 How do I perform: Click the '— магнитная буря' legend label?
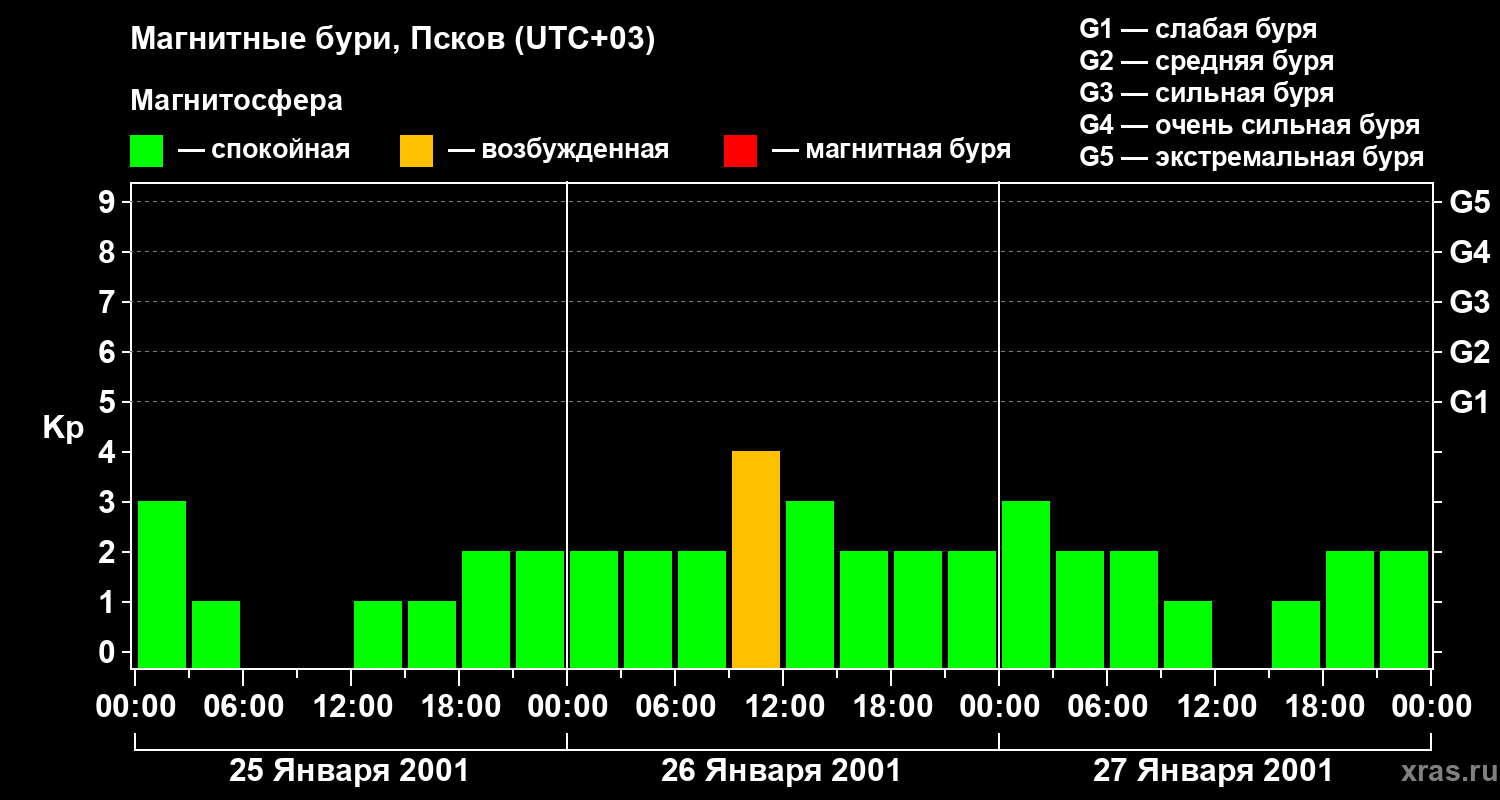(891, 151)
